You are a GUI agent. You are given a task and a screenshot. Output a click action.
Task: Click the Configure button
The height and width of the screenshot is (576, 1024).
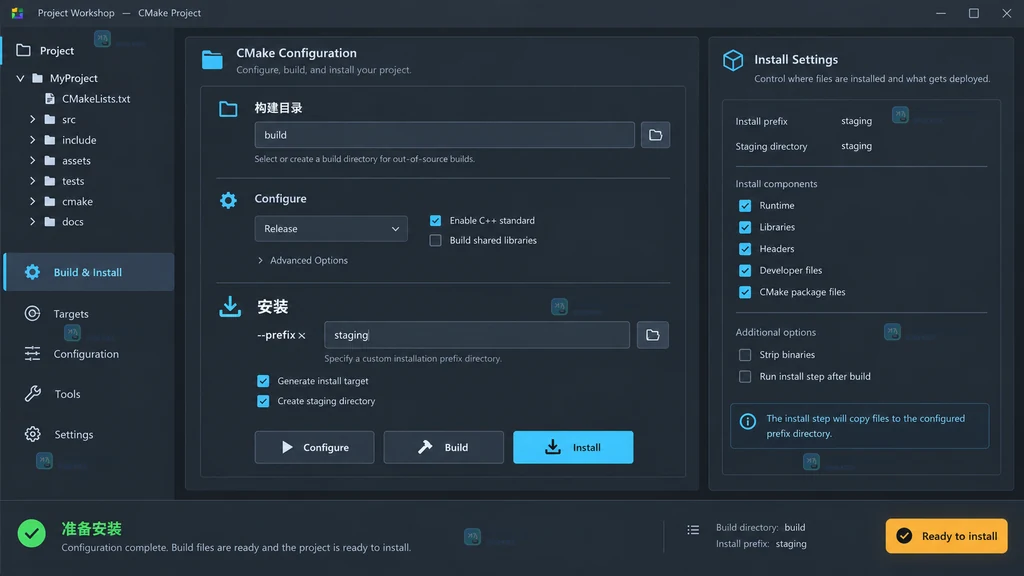click(314, 447)
